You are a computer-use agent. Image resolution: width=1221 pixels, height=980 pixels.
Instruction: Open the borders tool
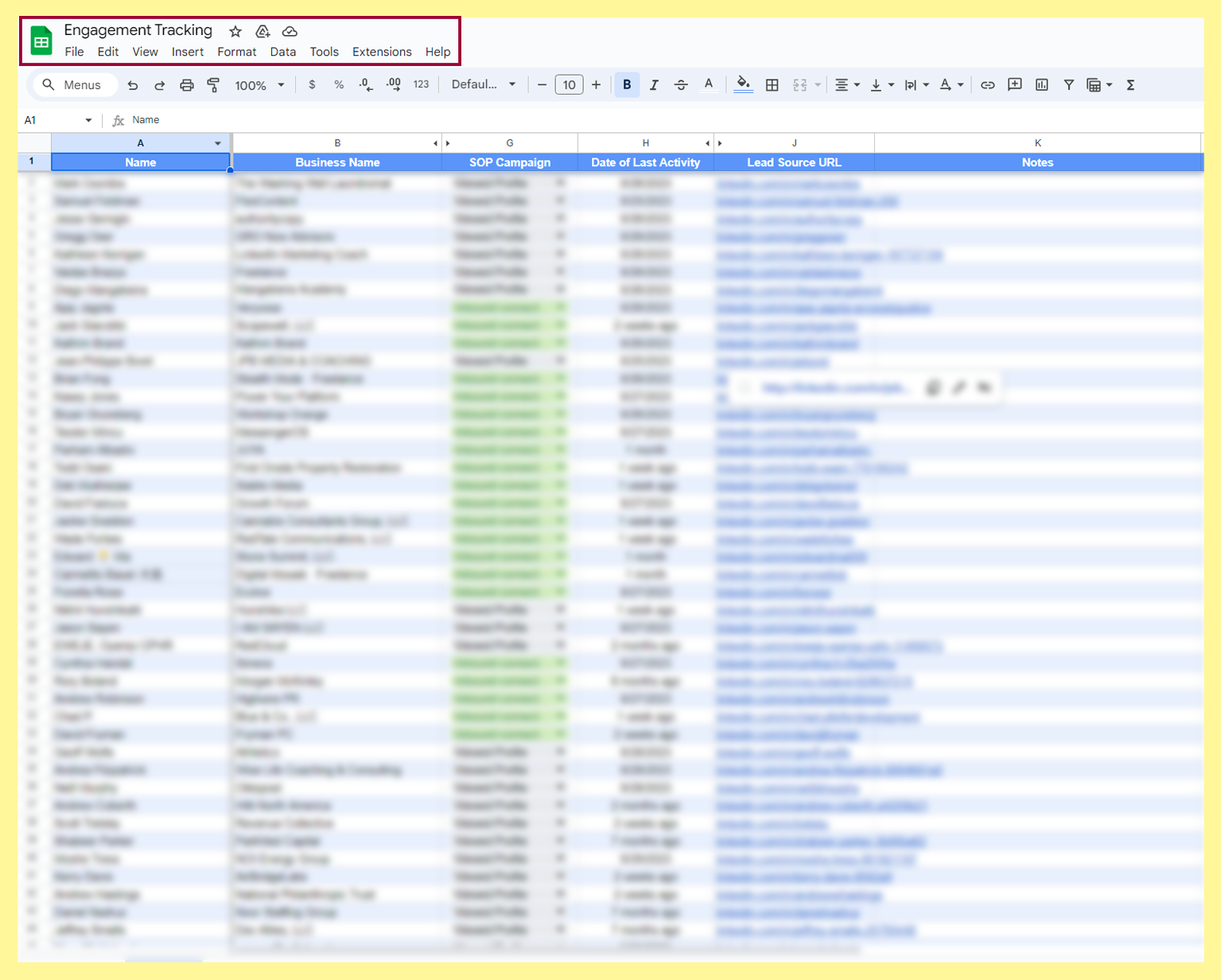[772, 85]
